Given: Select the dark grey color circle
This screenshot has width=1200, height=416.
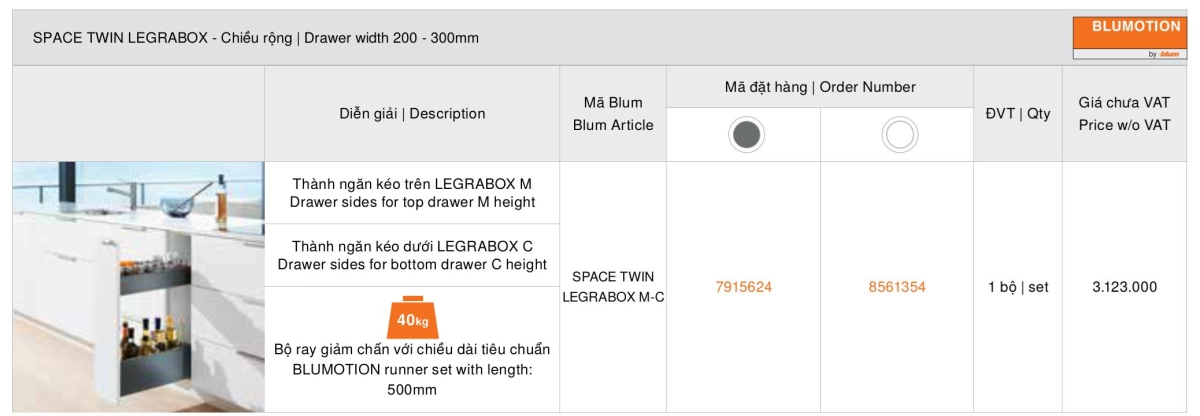Looking at the screenshot, I should point(746,134).
